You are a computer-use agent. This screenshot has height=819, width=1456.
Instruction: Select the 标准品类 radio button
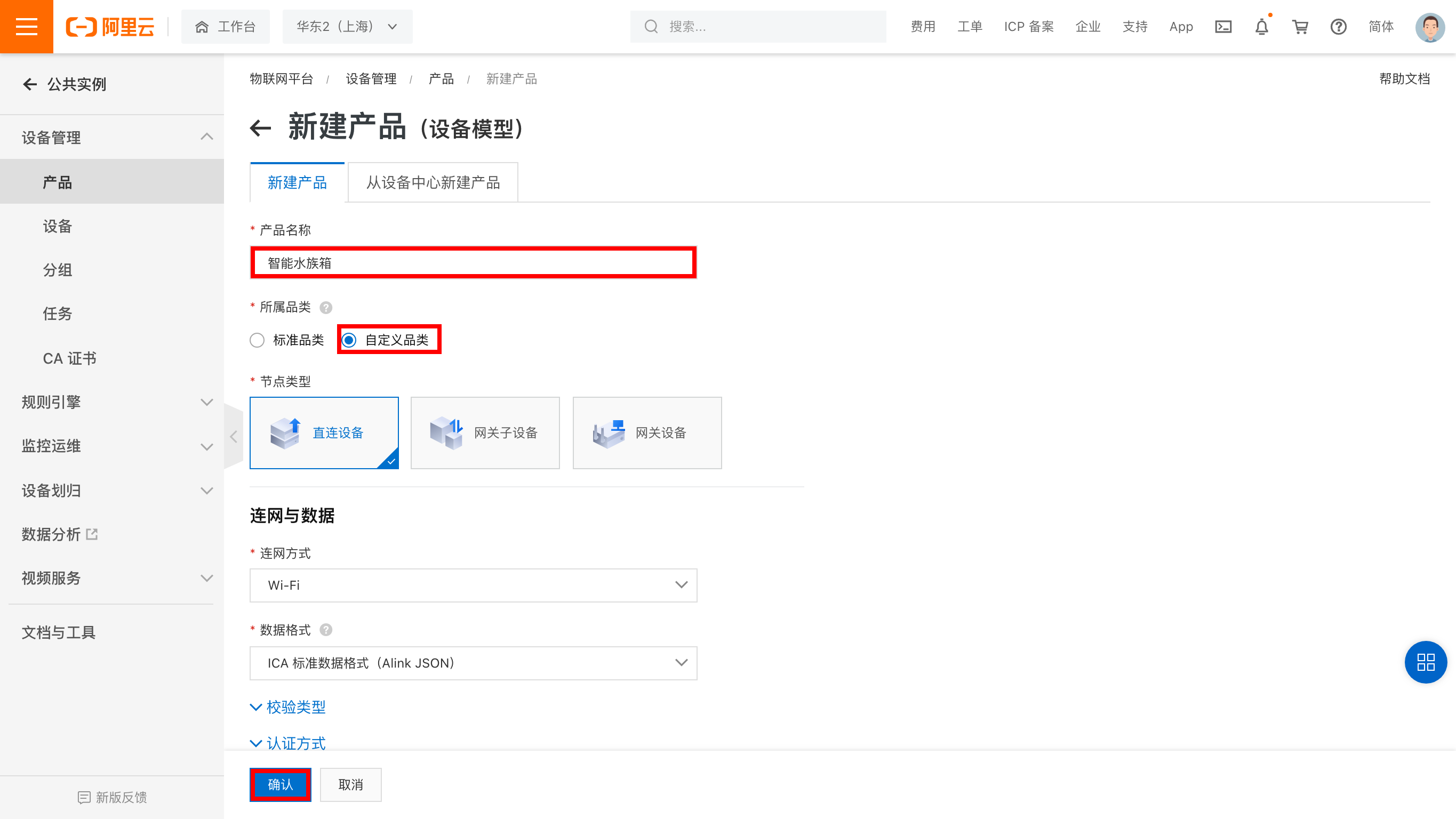pyautogui.click(x=257, y=340)
